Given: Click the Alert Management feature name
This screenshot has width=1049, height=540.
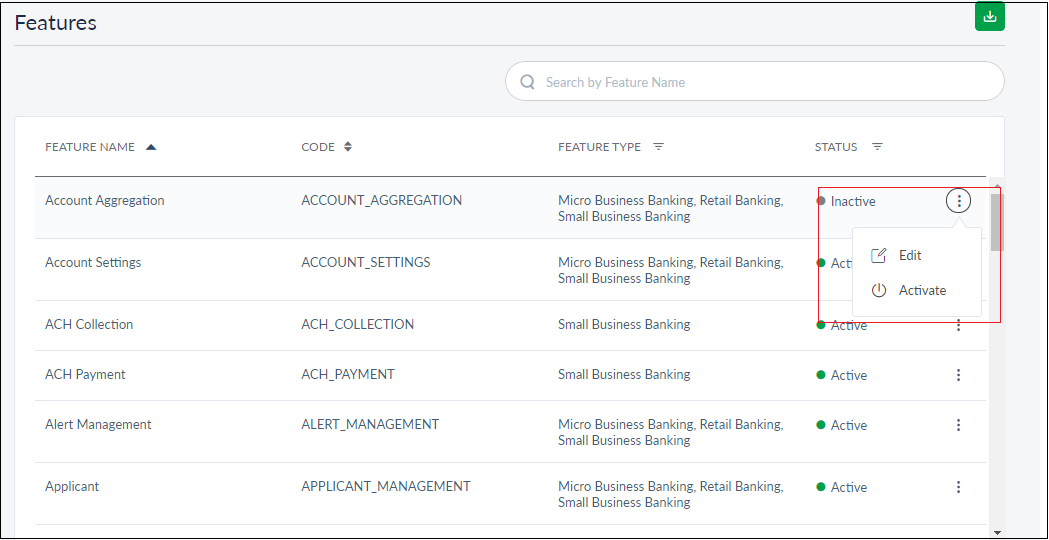Looking at the screenshot, I should click(98, 424).
